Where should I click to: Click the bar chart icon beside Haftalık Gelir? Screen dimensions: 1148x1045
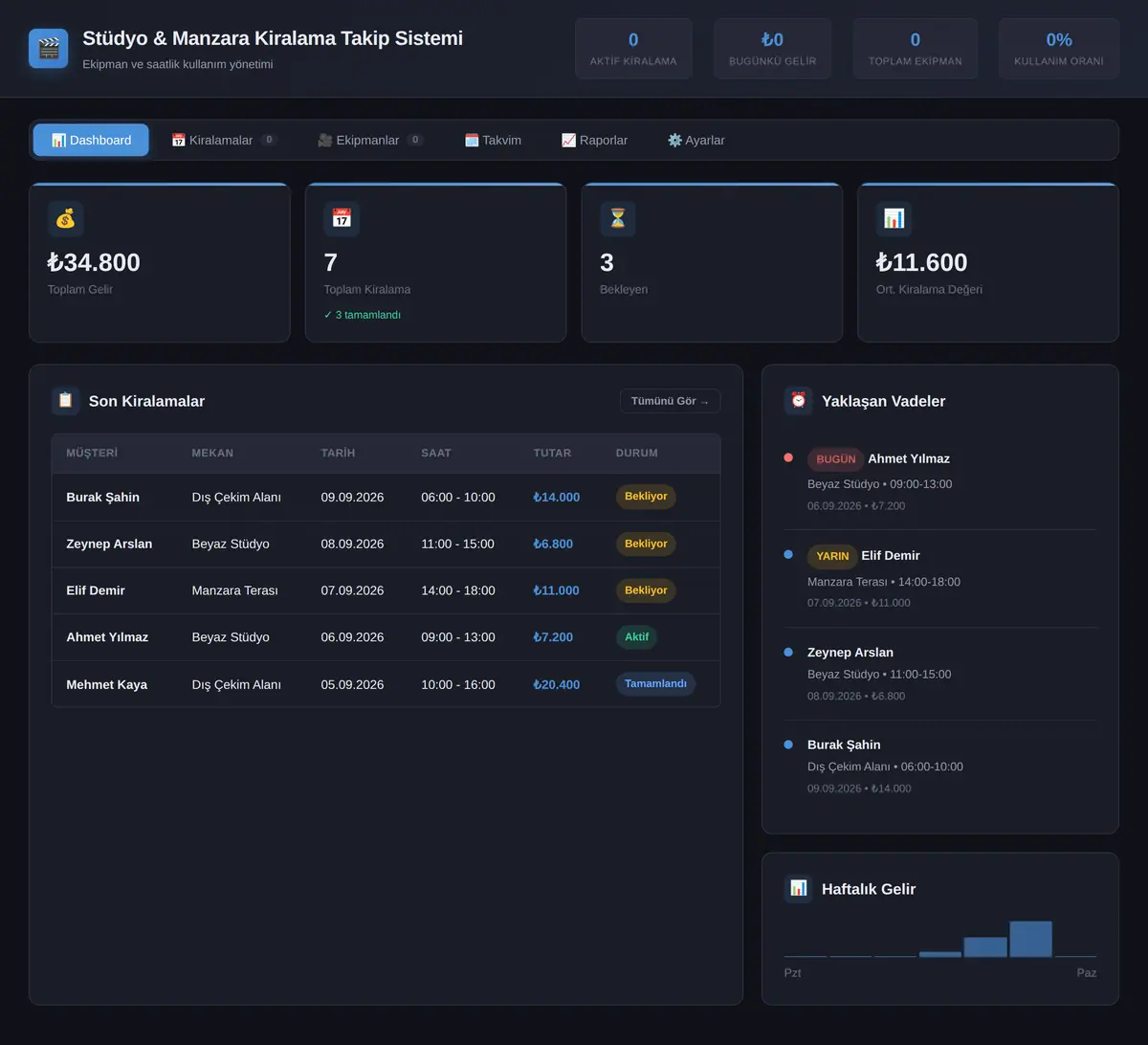click(798, 889)
